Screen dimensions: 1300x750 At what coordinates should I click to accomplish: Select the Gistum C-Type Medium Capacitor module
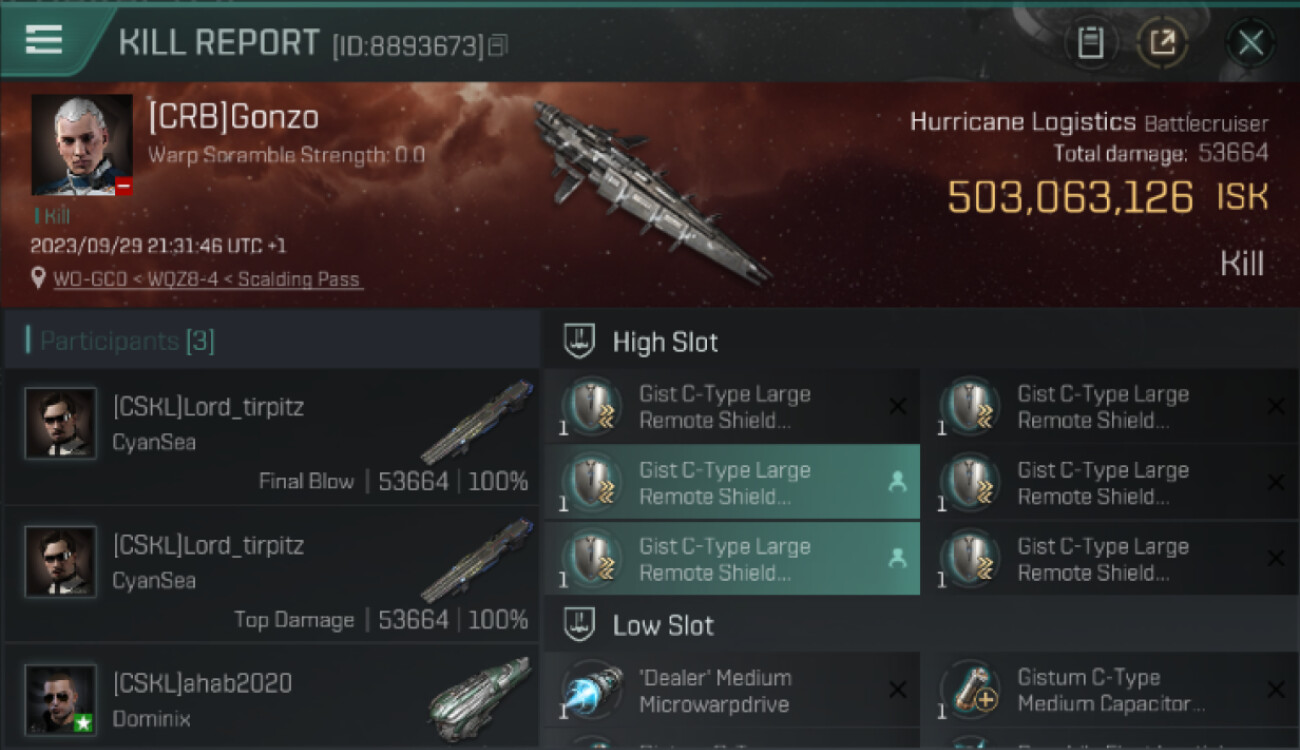point(1111,690)
